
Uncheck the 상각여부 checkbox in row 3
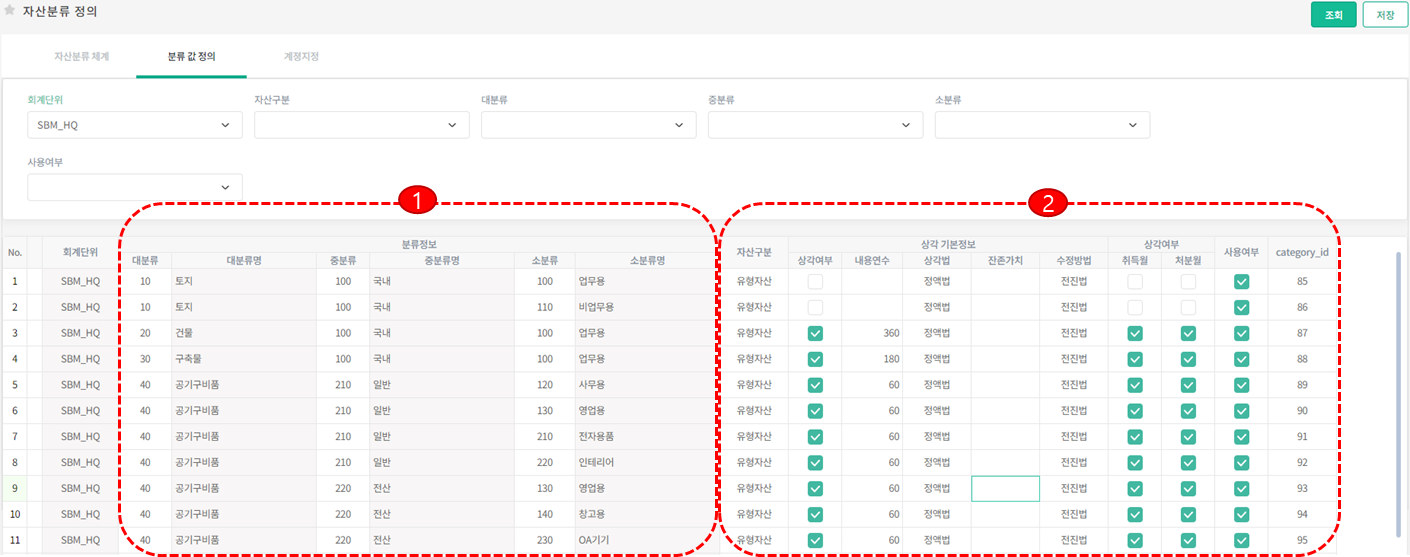[815, 333]
